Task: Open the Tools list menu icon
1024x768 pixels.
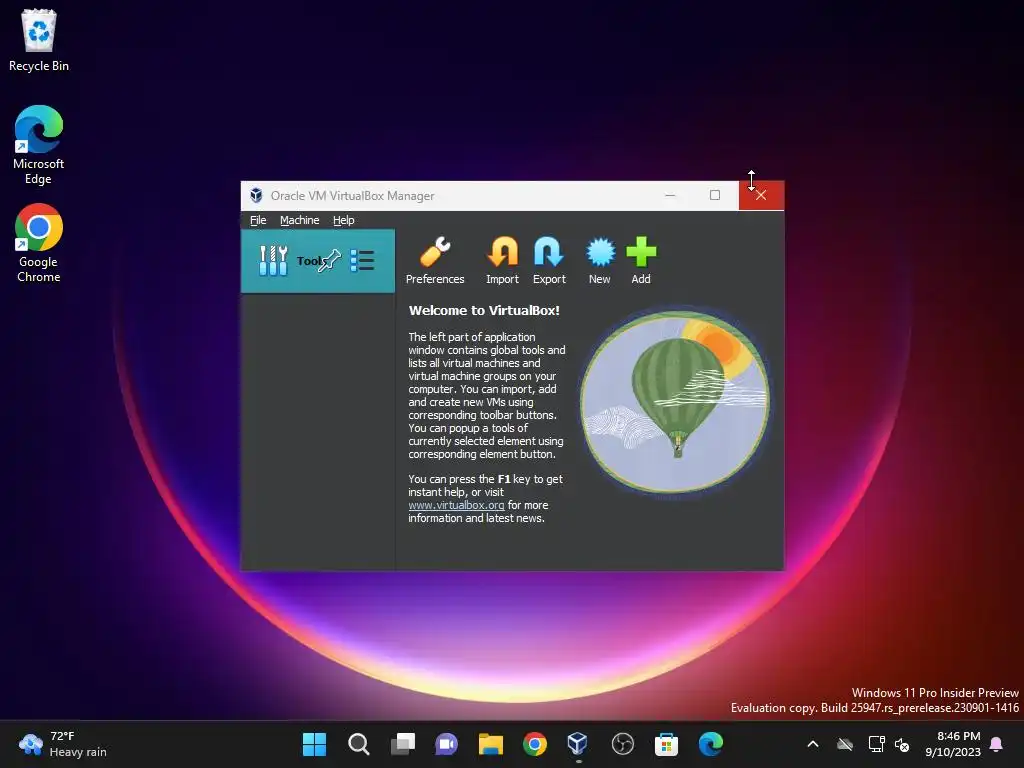Action: coord(362,261)
